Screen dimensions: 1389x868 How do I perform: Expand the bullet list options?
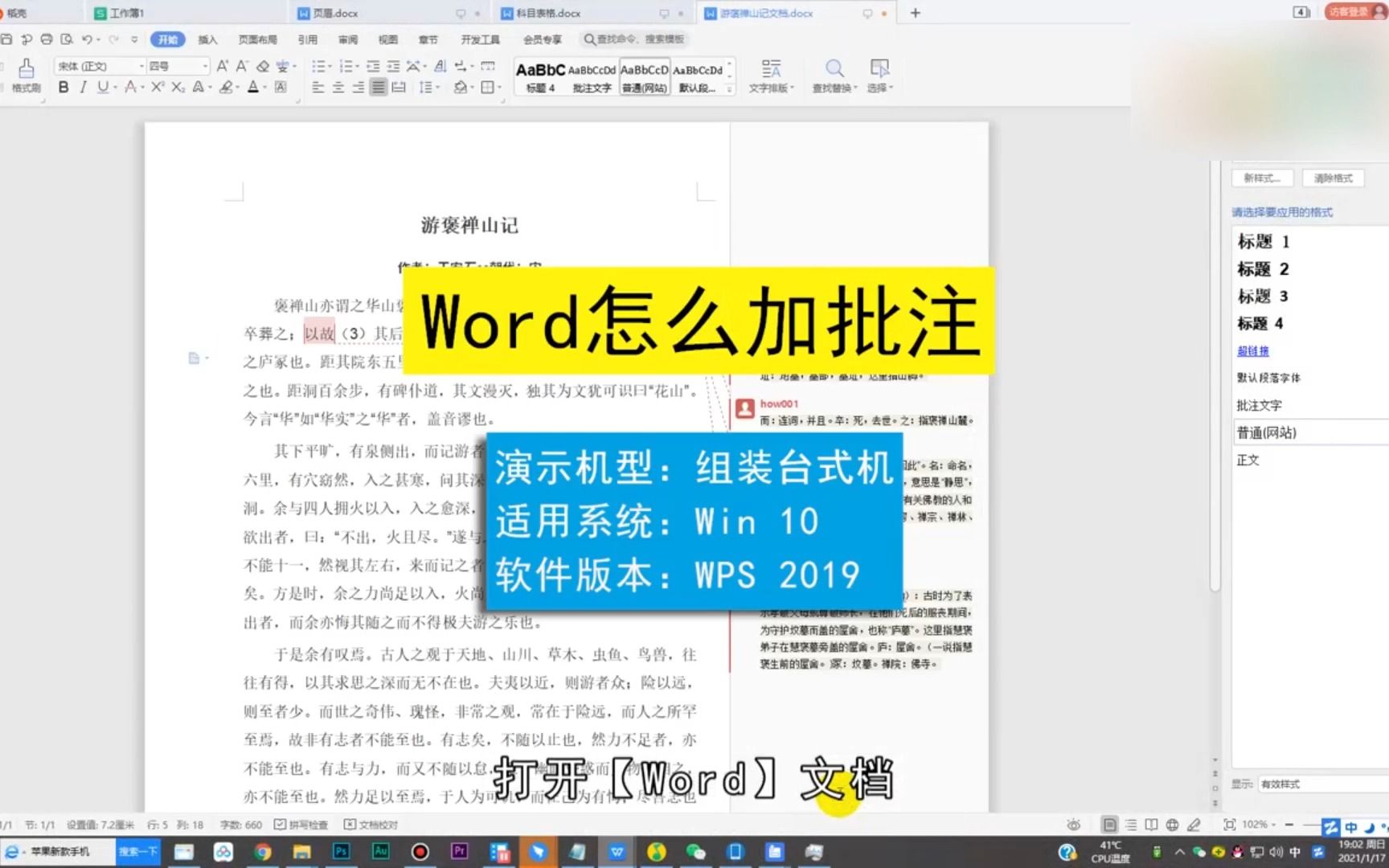330,66
